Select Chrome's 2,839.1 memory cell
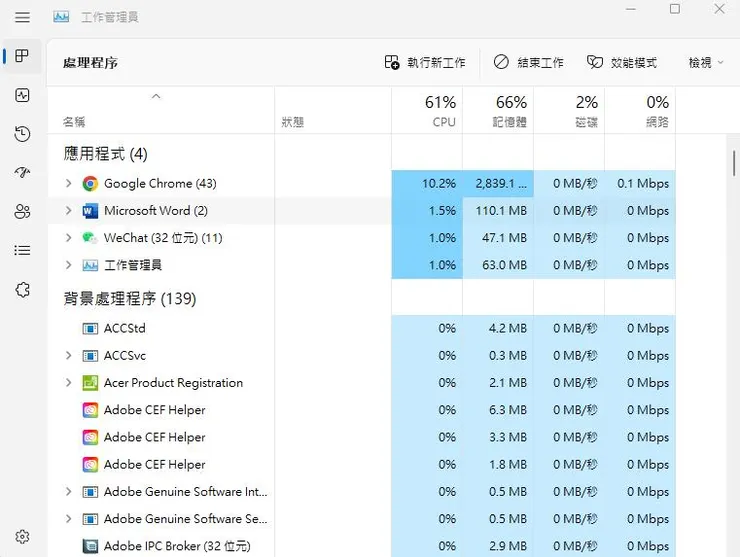The height and width of the screenshot is (557, 740). coord(498,184)
